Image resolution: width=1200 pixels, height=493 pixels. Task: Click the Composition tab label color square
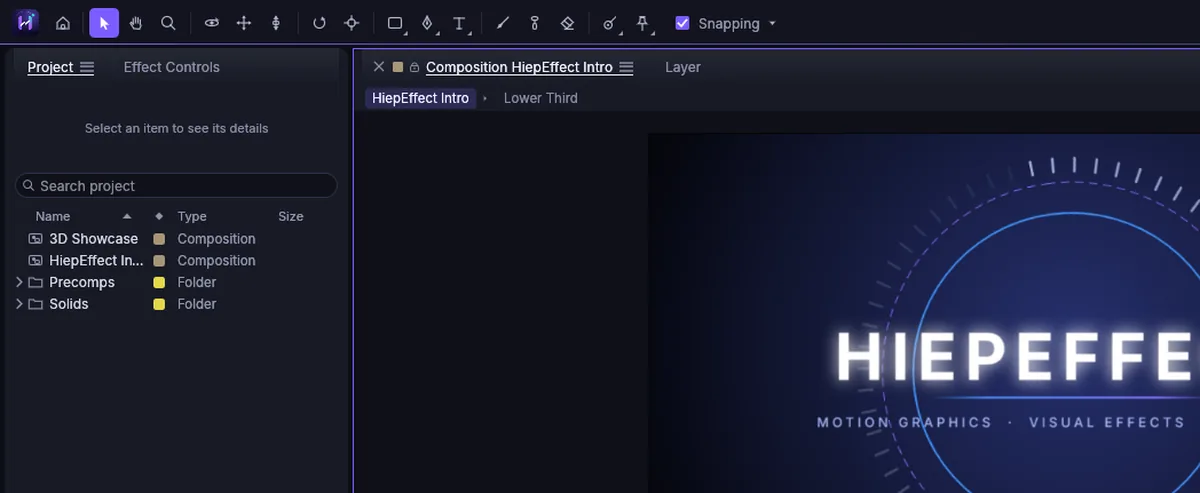pyautogui.click(x=398, y=67)
